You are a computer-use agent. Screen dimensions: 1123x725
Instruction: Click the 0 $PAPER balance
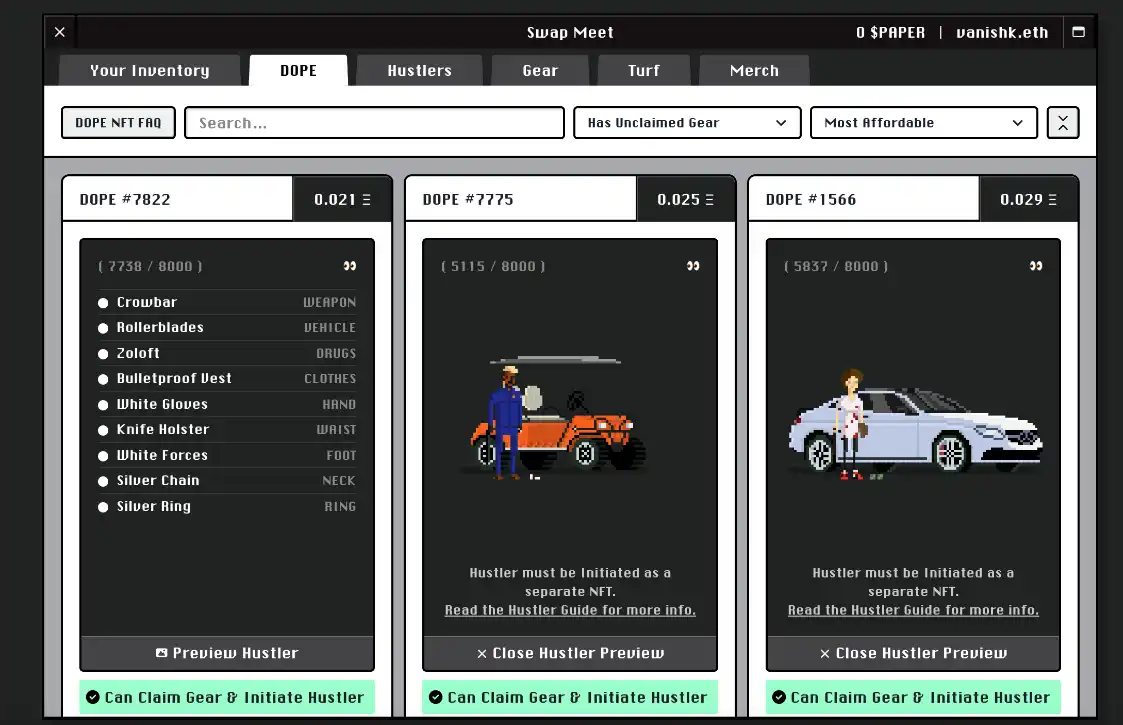coord(890,32)
